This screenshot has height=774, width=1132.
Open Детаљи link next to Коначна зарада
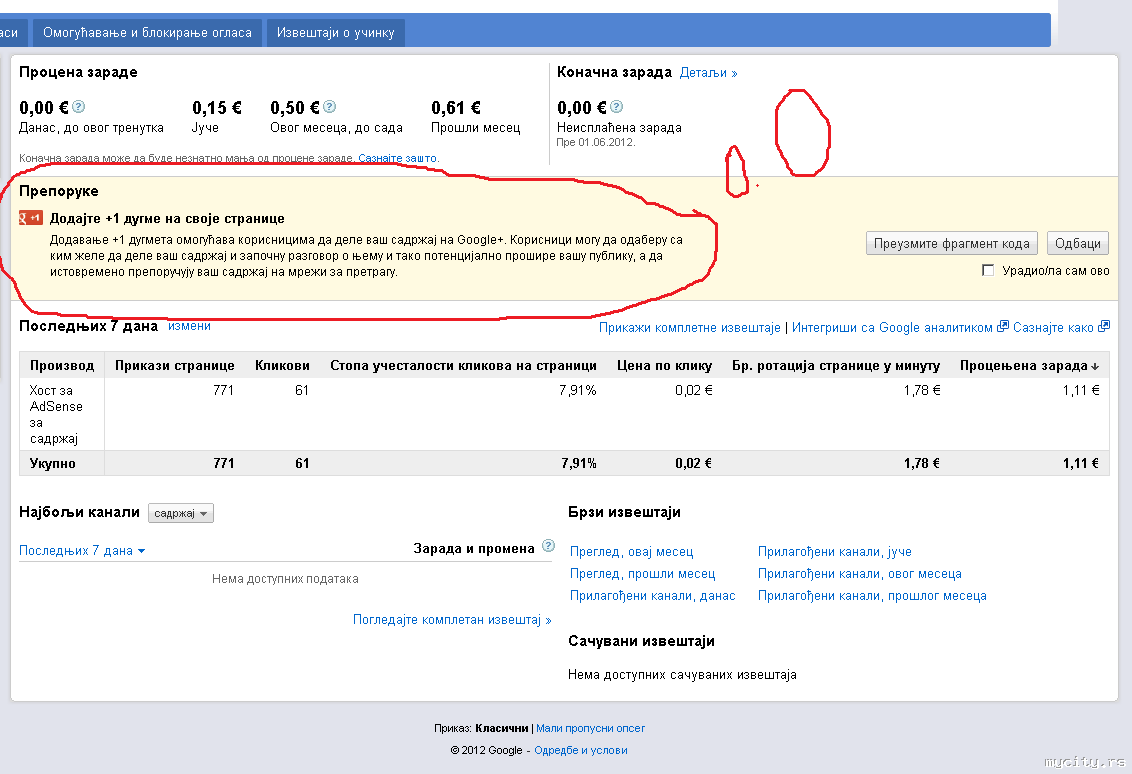708,73
